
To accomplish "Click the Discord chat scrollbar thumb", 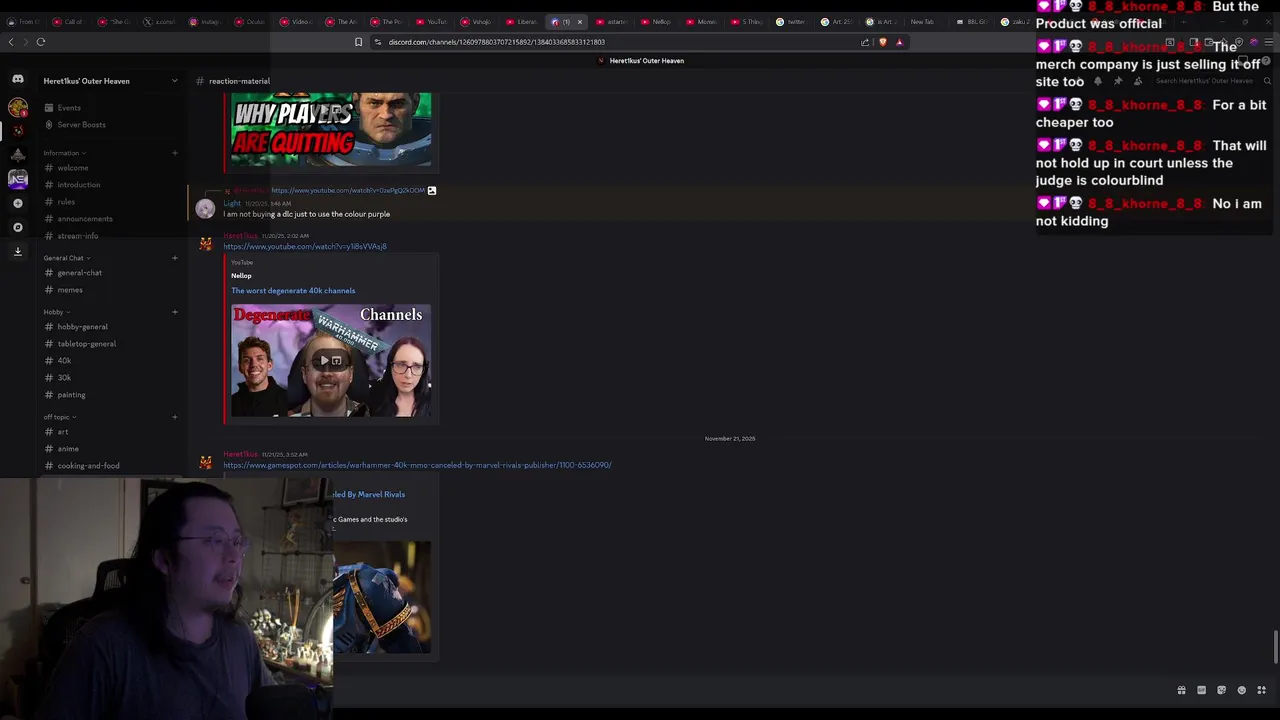I will click(1276, 647).
